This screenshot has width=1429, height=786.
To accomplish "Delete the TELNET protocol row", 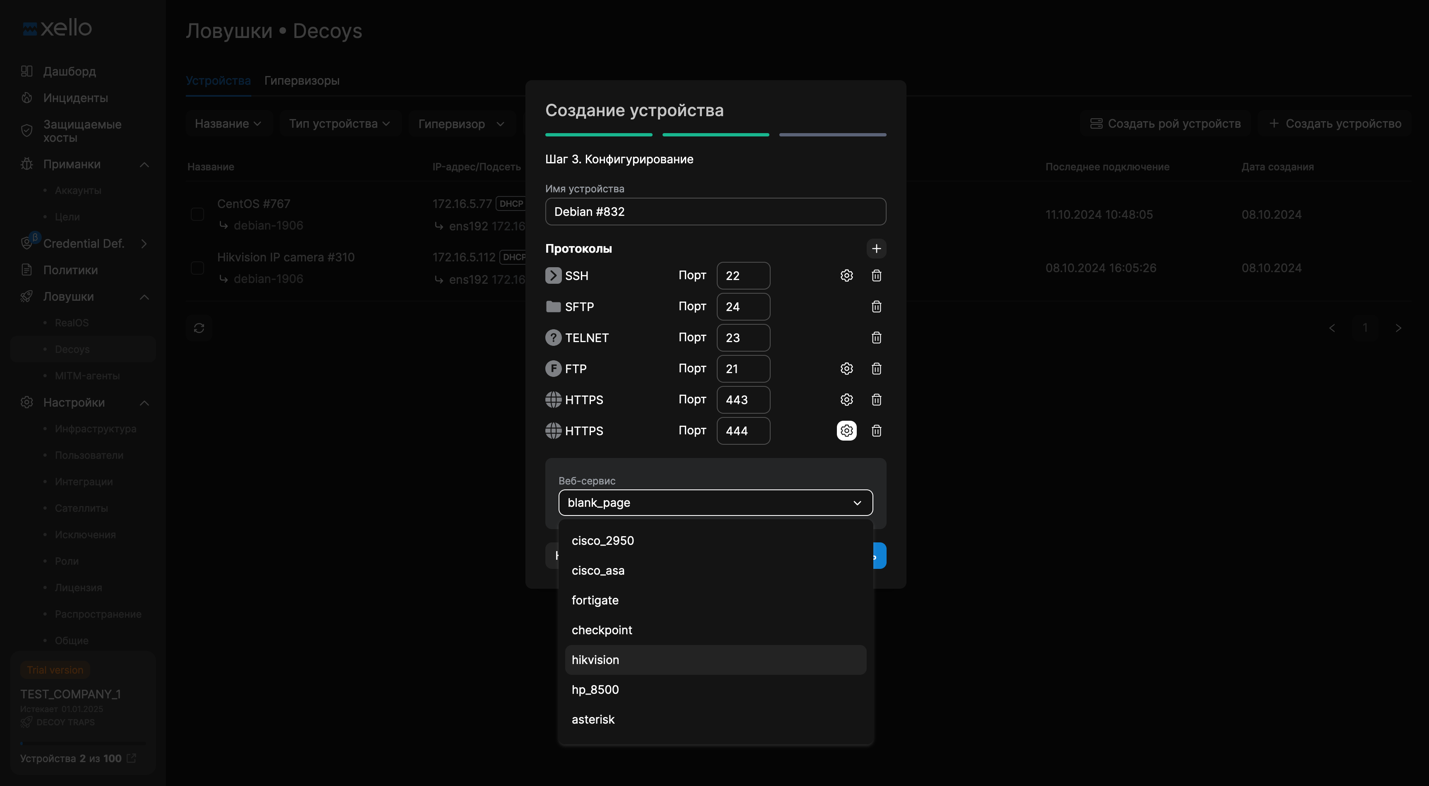I will tap(876, 338).
